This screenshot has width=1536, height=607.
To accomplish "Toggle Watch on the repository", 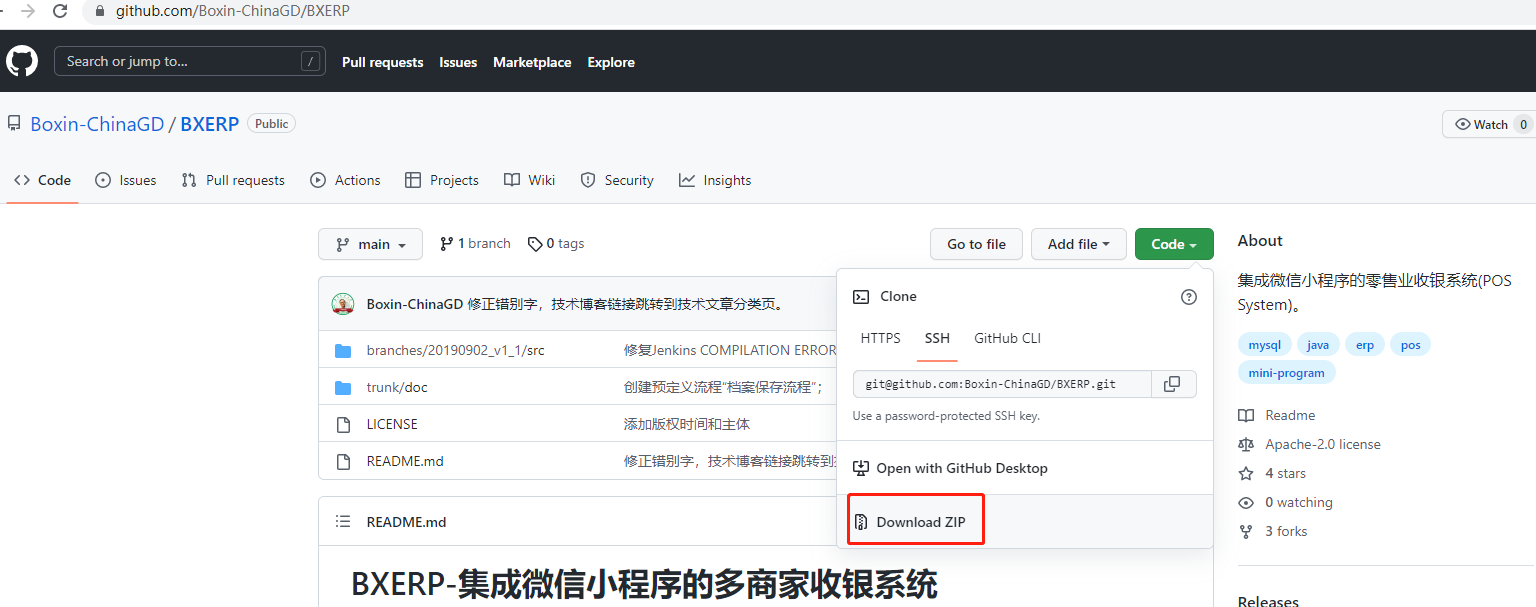I will pos(1489,124).
